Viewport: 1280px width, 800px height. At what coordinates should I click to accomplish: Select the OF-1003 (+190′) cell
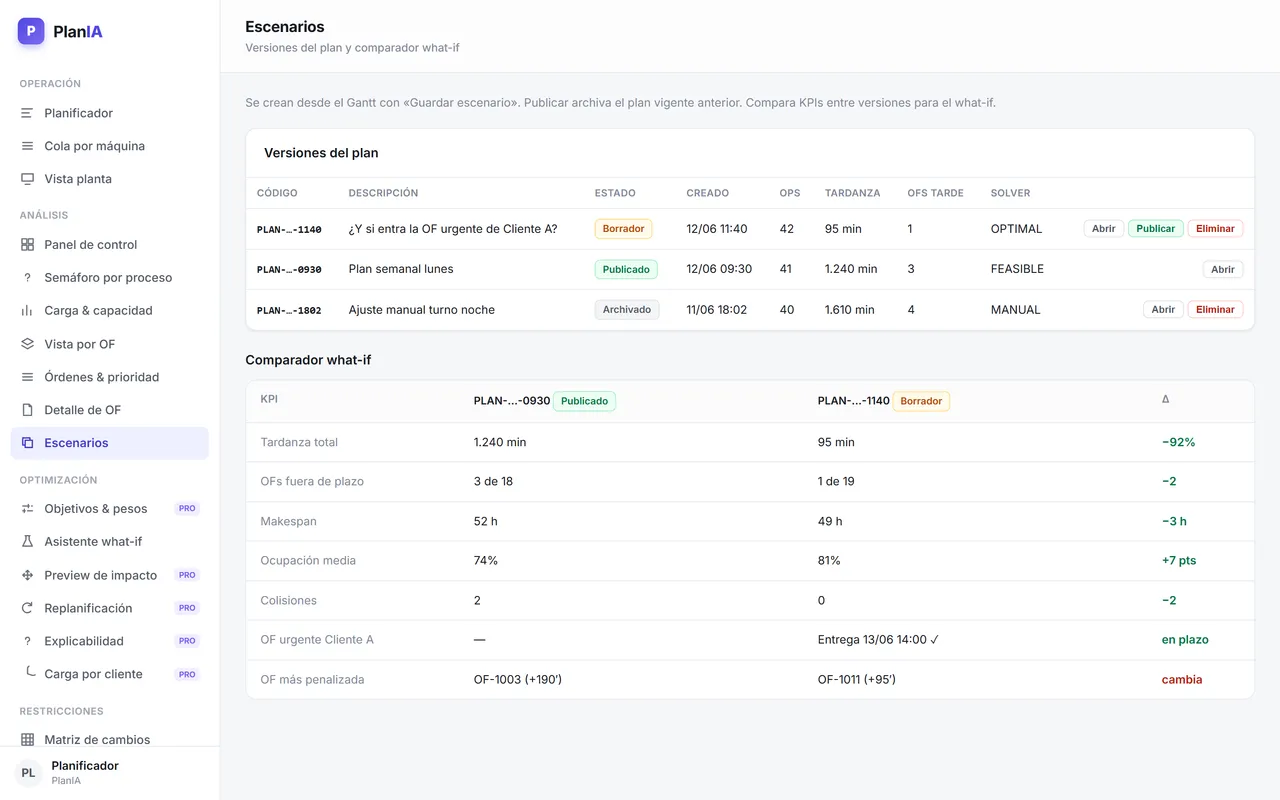pos(518,680)
